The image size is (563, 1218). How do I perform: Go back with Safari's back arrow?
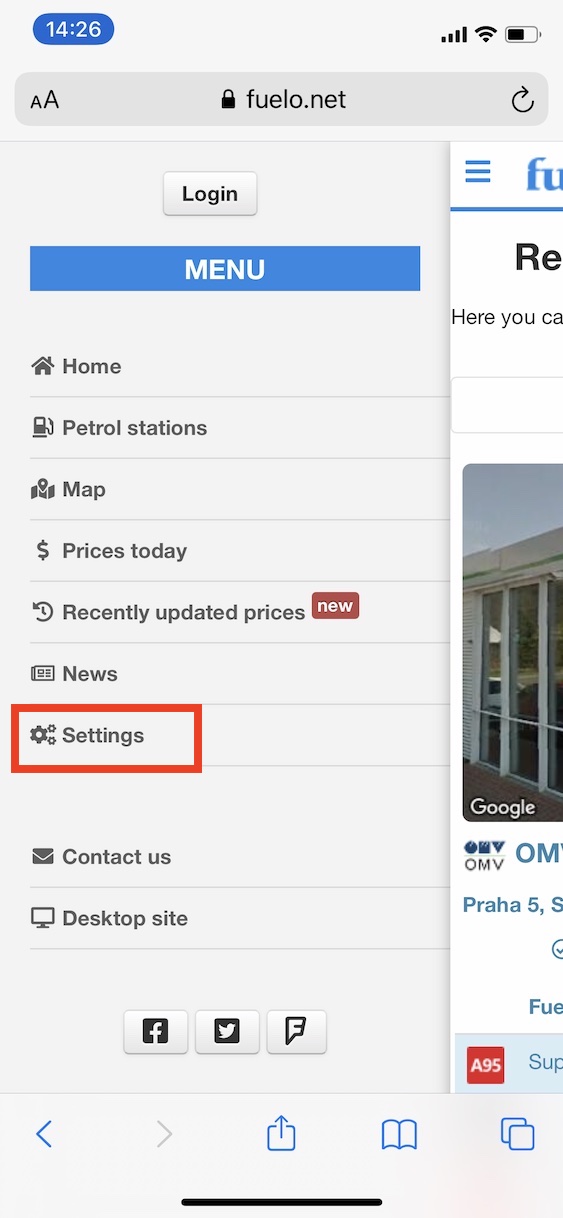44,1133
